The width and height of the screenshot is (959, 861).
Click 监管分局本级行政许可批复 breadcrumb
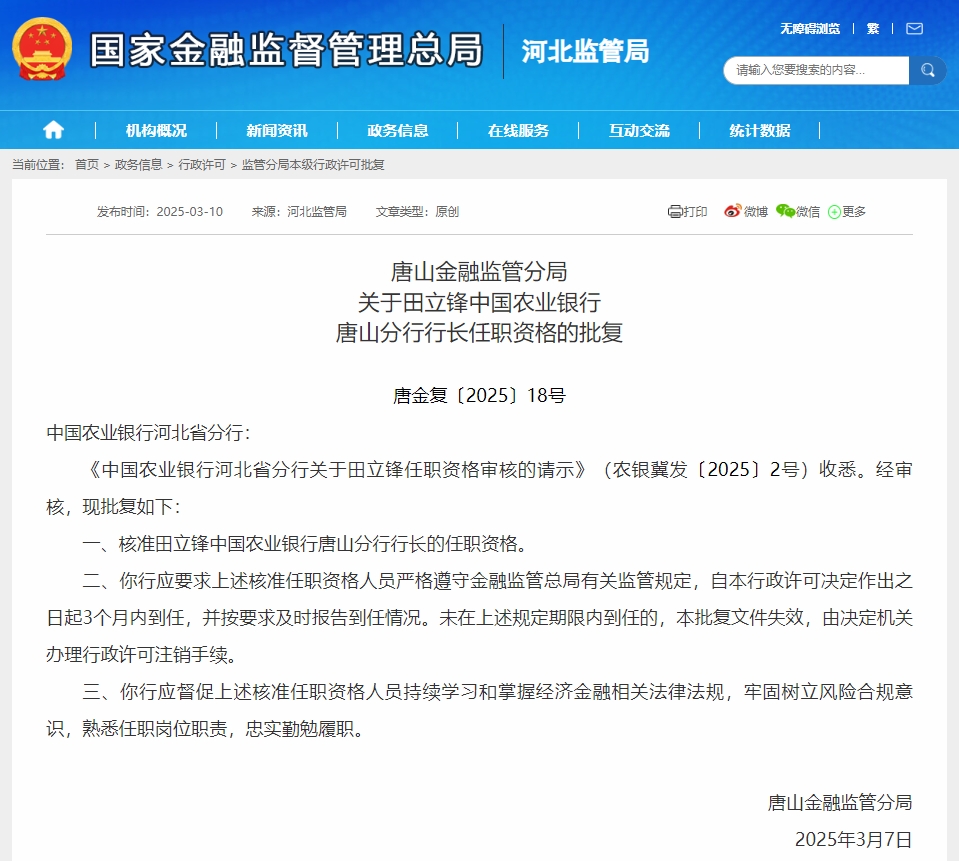coord(313,164)
